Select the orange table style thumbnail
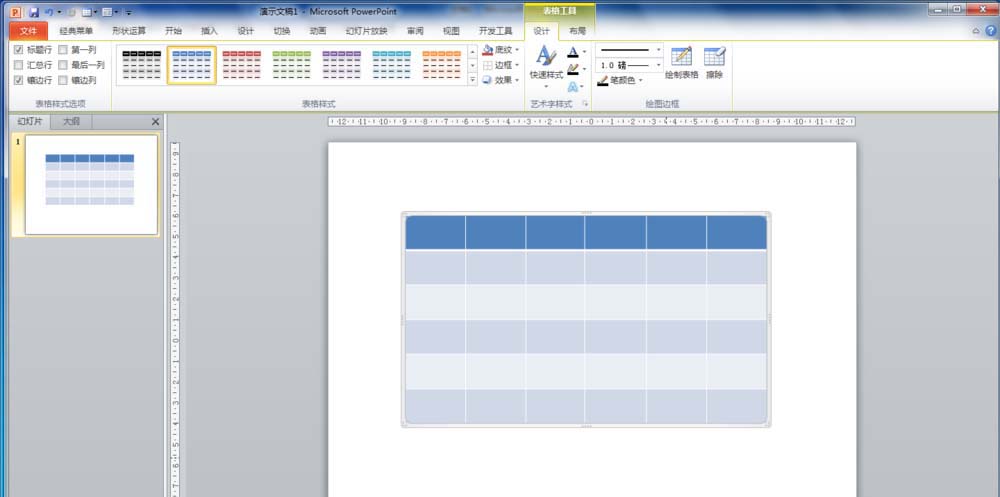The height and width of the screenshot is (497, 1000). [441, 65]
